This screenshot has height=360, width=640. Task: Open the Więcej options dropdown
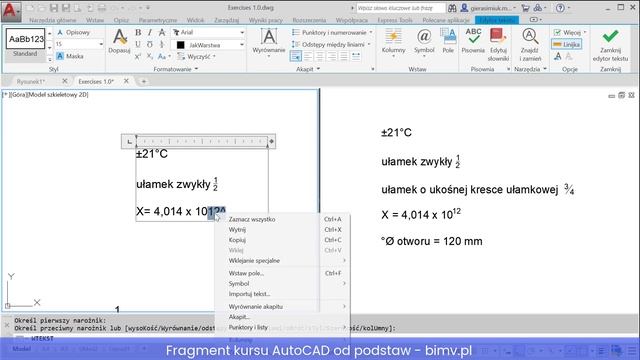[x=569, y=32]
